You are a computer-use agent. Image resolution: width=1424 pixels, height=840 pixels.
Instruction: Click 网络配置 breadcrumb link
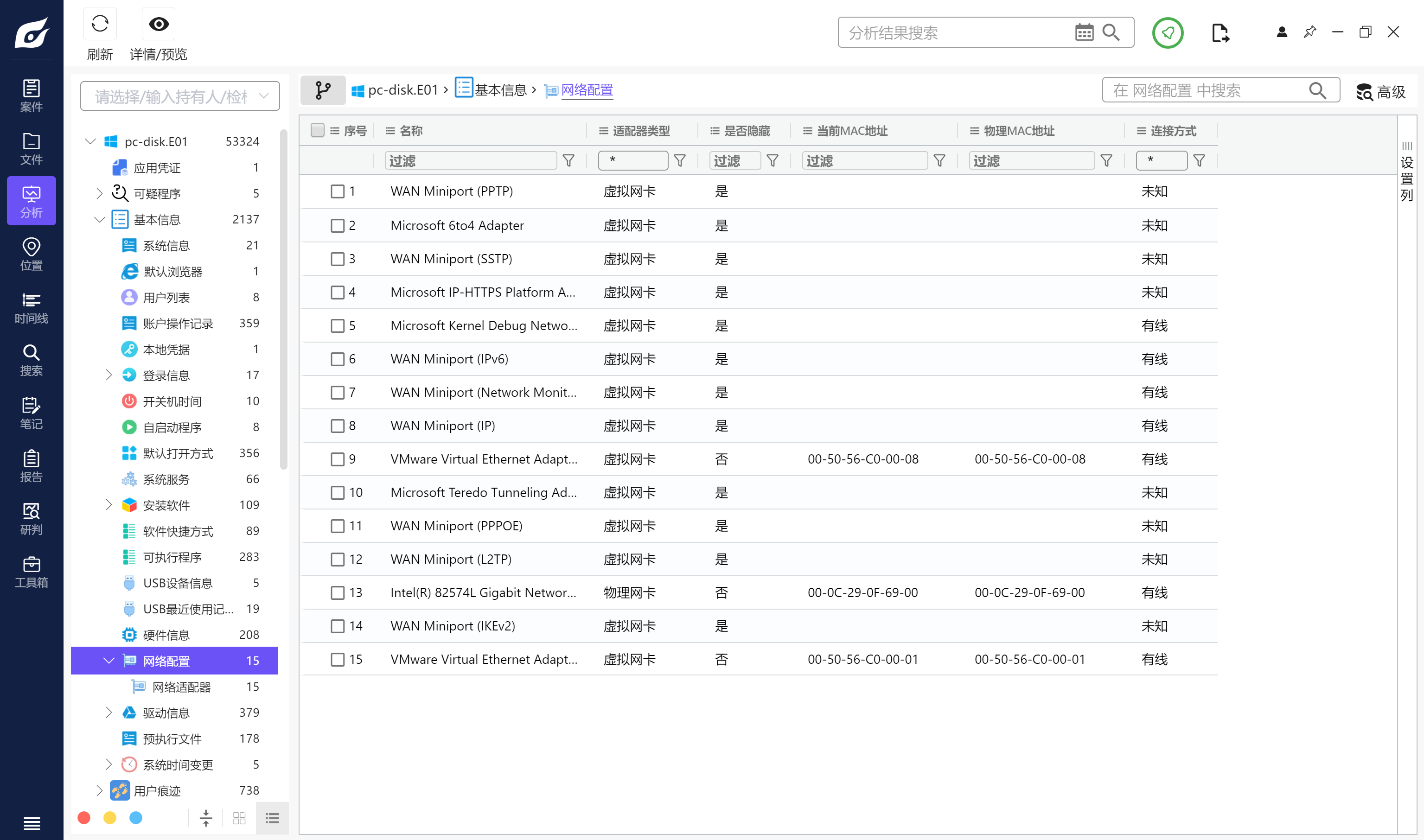[x=587, y=90]
